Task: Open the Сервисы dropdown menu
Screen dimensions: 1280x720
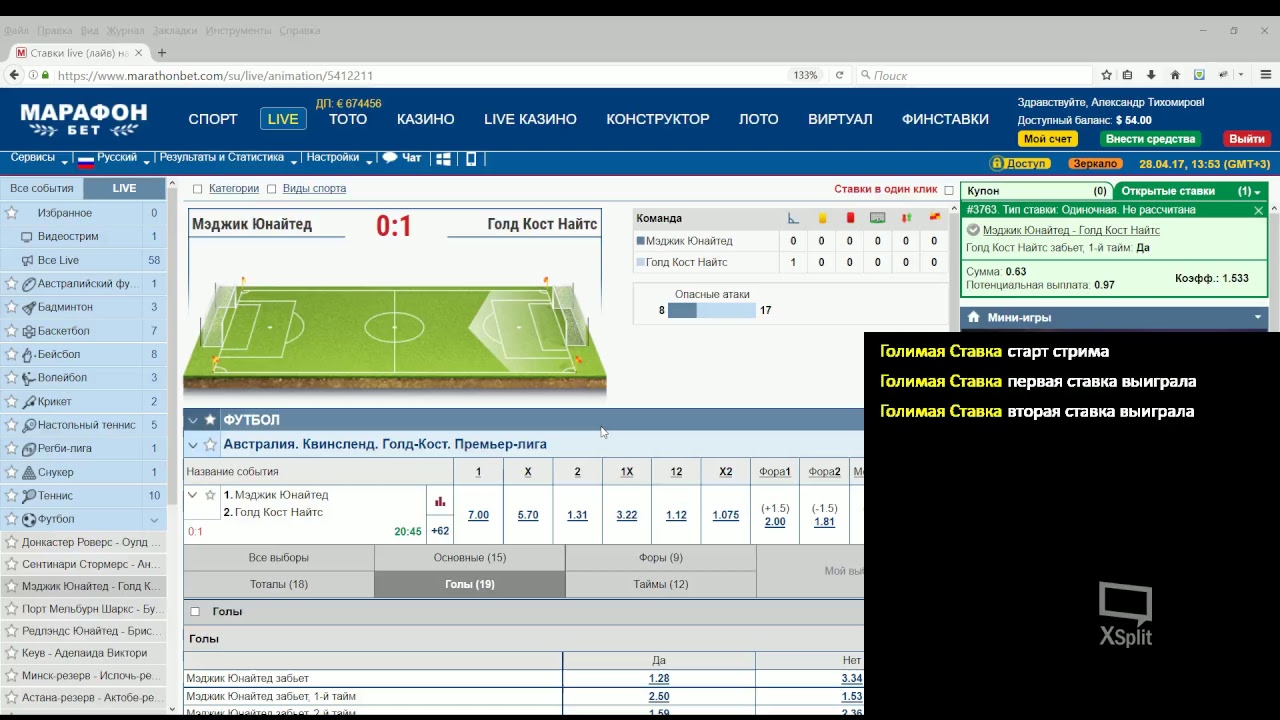Action: click(39, 158)
